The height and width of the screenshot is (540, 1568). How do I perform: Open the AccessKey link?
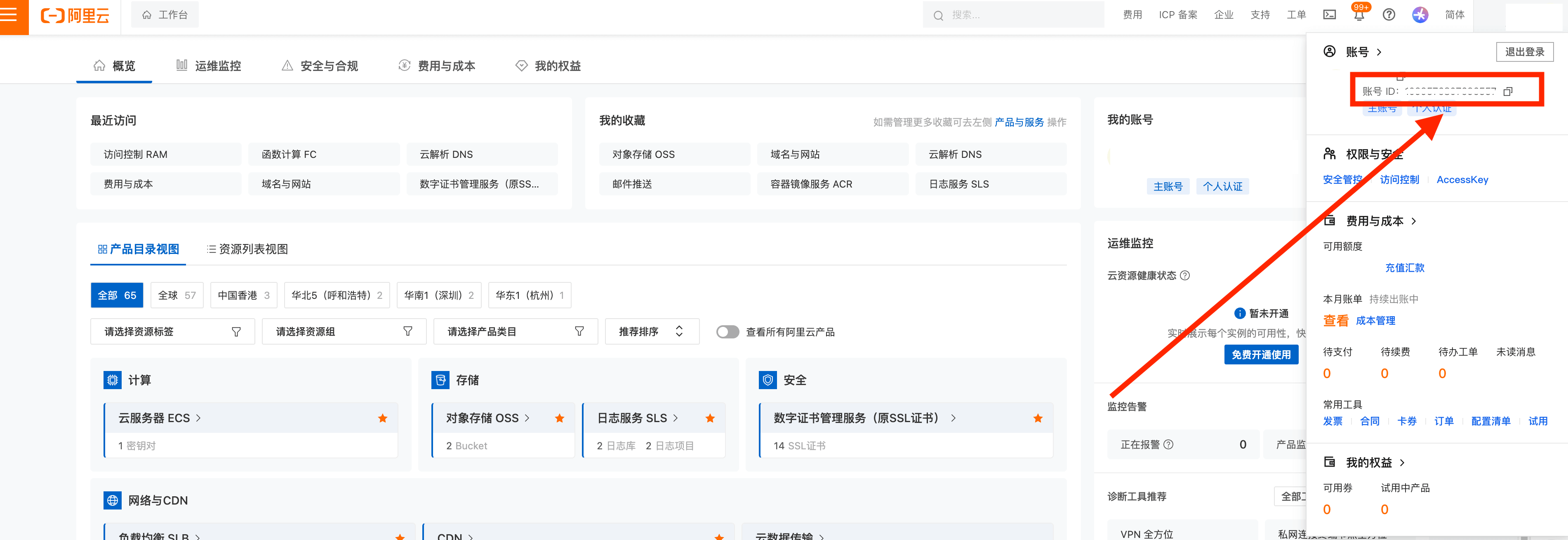1462,179
